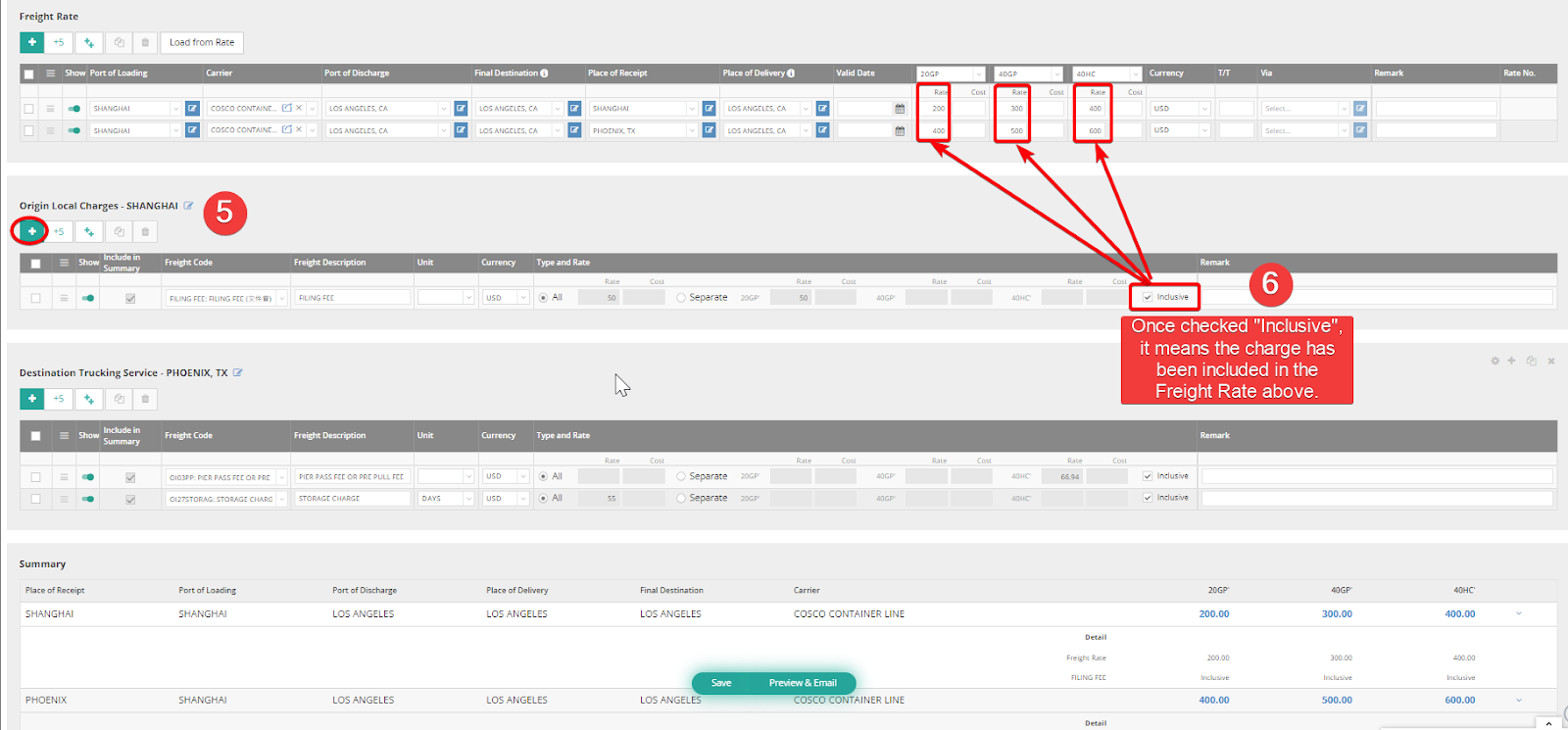The height and width of the screenshot is (730, 1568).
Task: Open calendar for first row Valid Date
Action: tap(900, 109)
